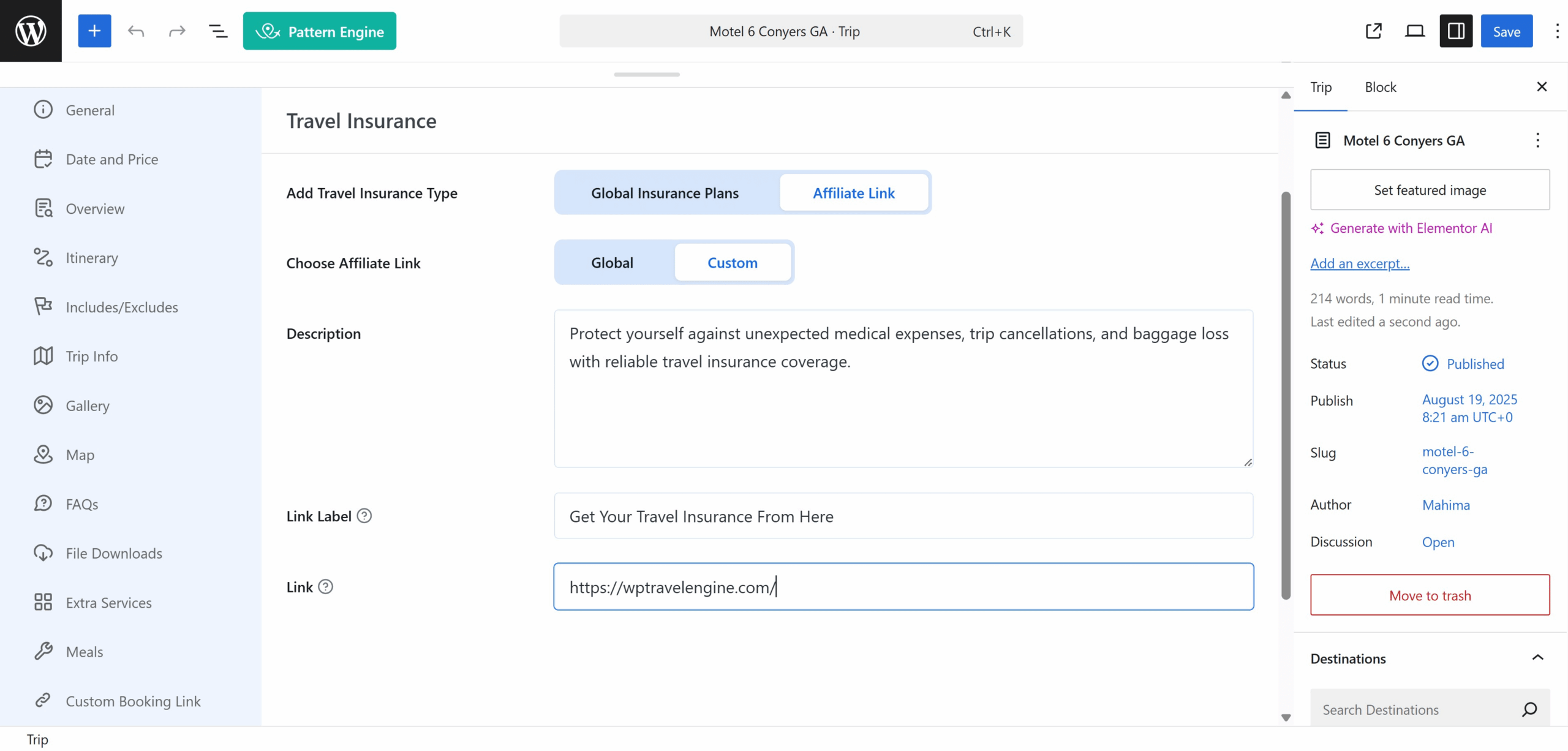The image size is (1568, 751).
Task: Open Document Overview list icon
Action: click(218, 31)
